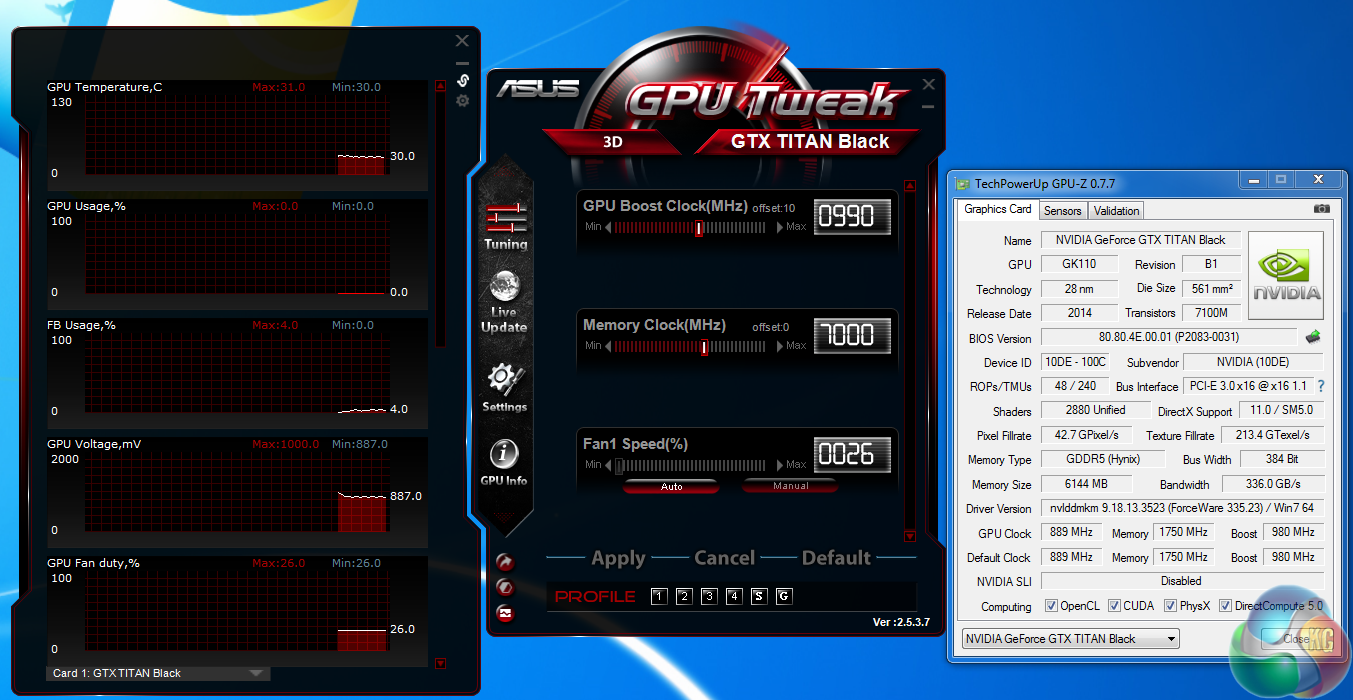Click the GPU Voltage graph

237,493
